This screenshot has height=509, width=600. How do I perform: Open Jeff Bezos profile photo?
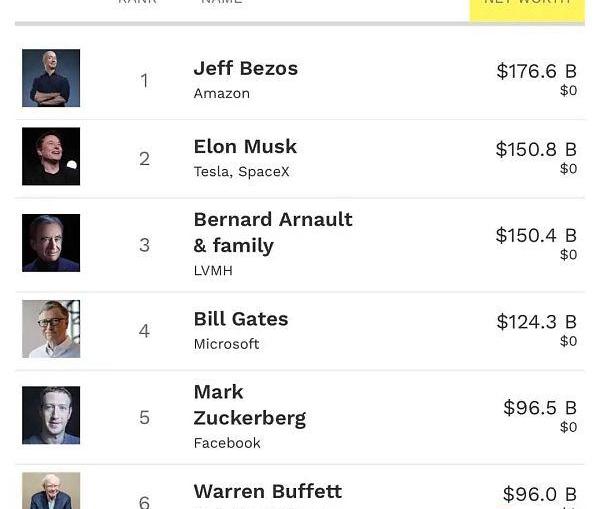click(51, 78)
